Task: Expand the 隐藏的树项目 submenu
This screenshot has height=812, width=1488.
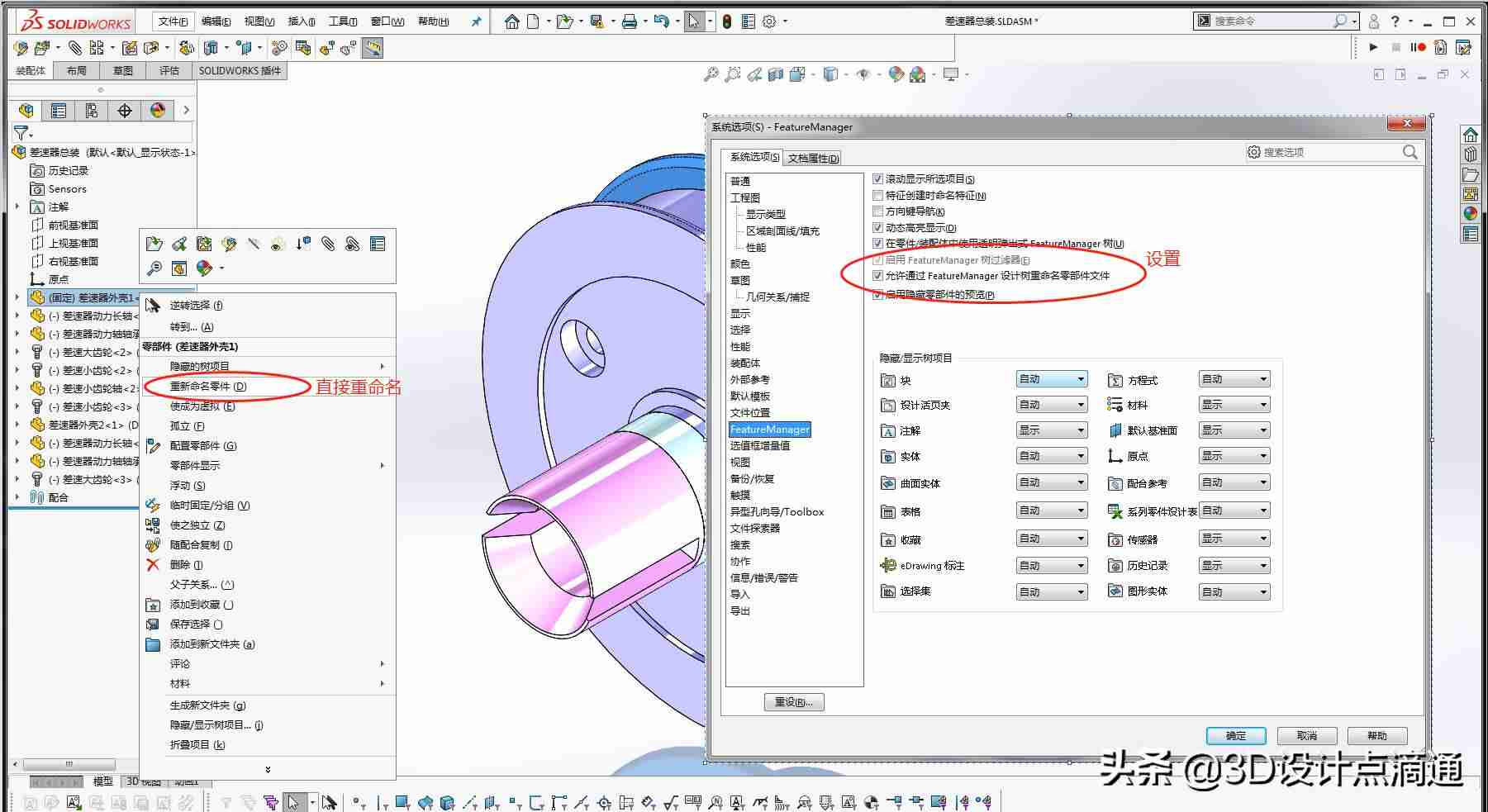Action: coord(382,366)
